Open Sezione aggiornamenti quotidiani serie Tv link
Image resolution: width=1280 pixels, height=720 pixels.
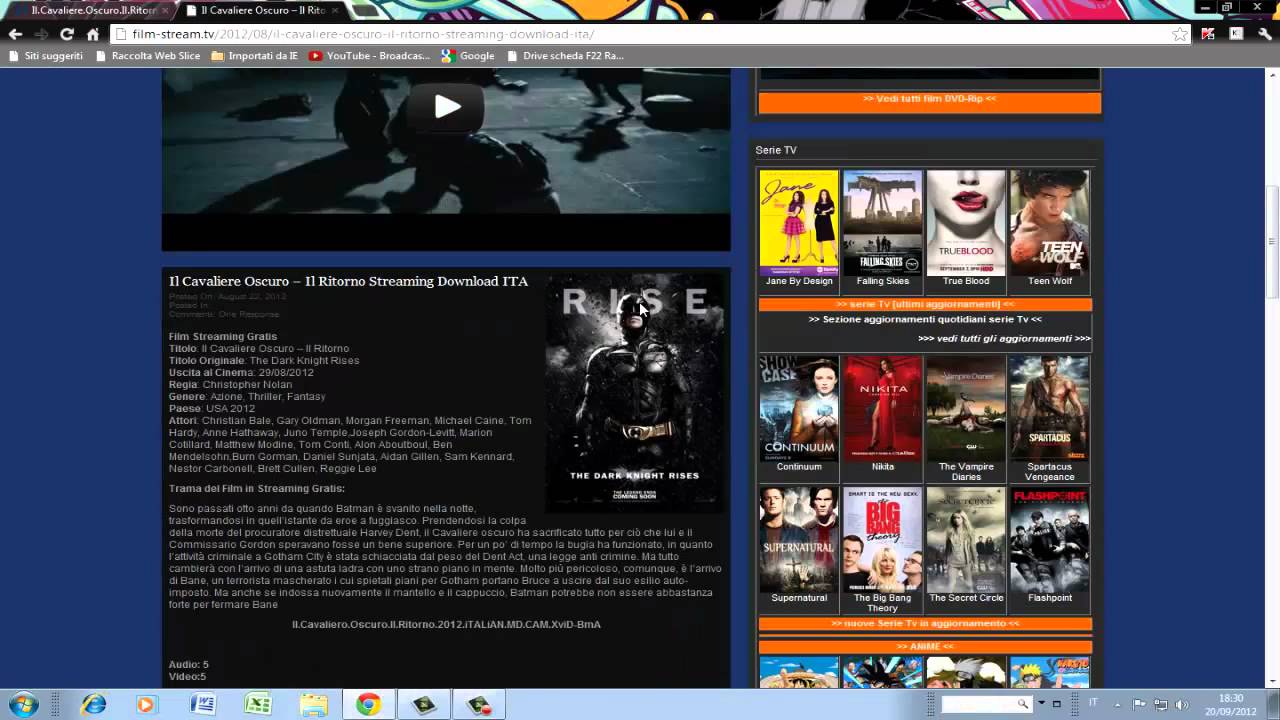point(925,319)
